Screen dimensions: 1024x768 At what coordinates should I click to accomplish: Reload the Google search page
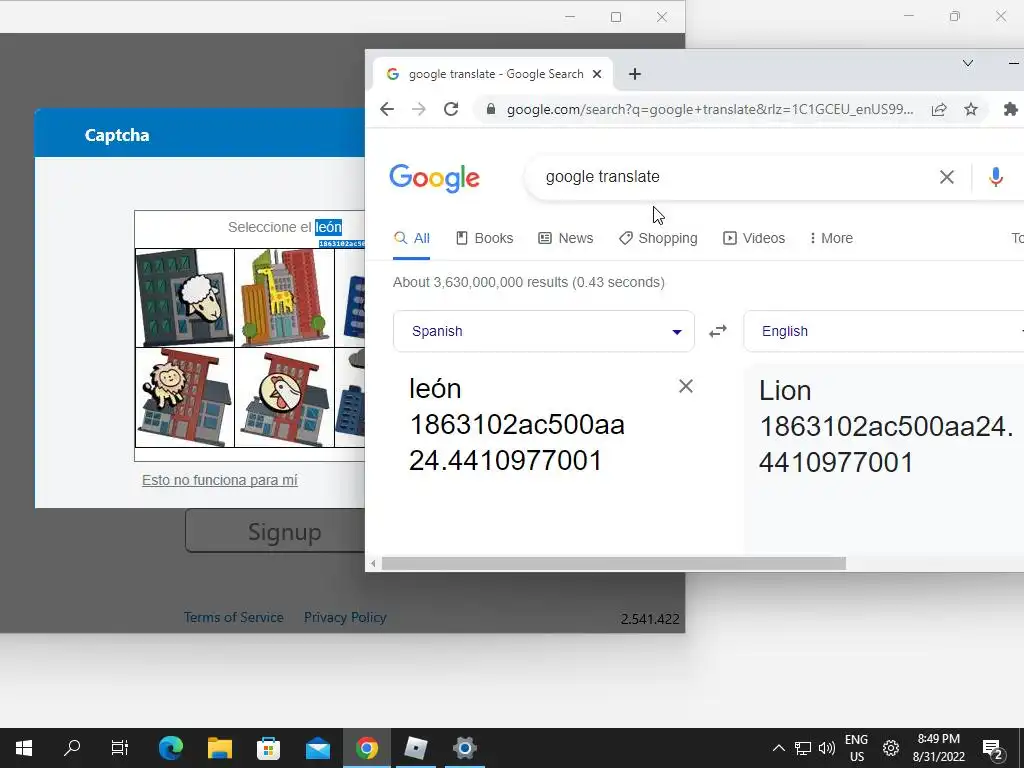click(x=451, y=109)
